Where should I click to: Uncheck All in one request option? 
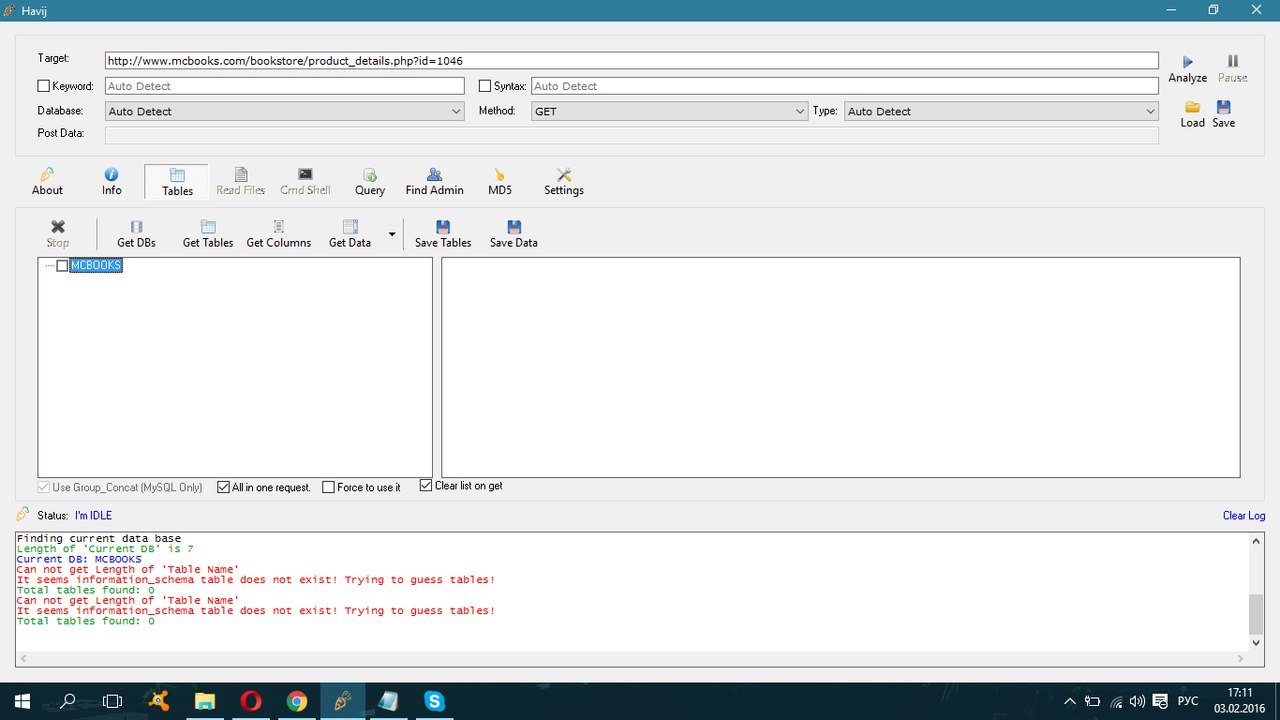[x=223, y=487]
